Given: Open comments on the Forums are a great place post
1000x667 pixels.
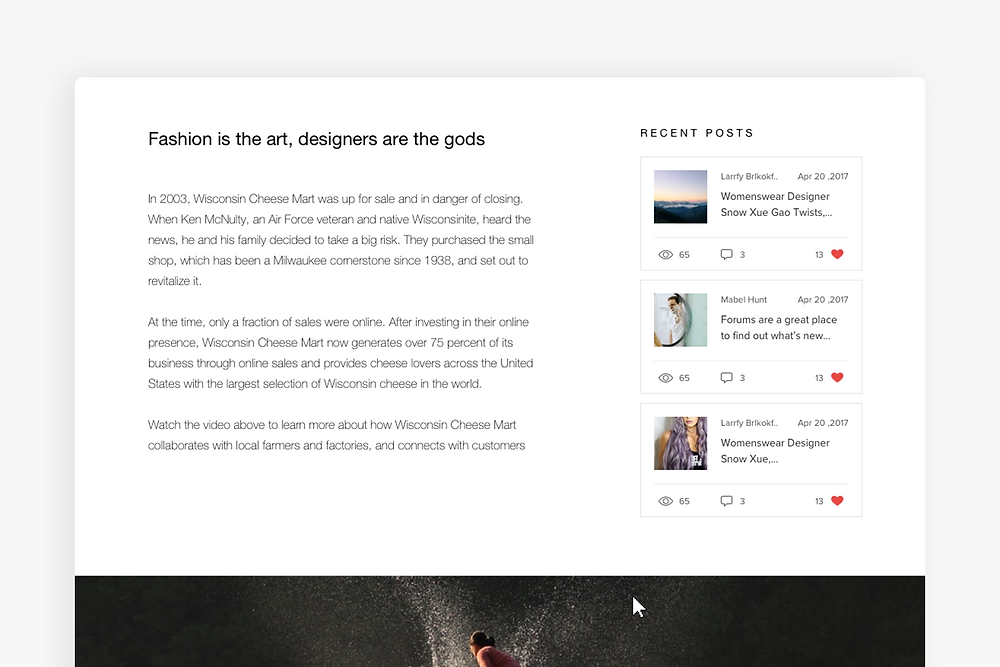Looking at the screenshot, I should point(726,377).
